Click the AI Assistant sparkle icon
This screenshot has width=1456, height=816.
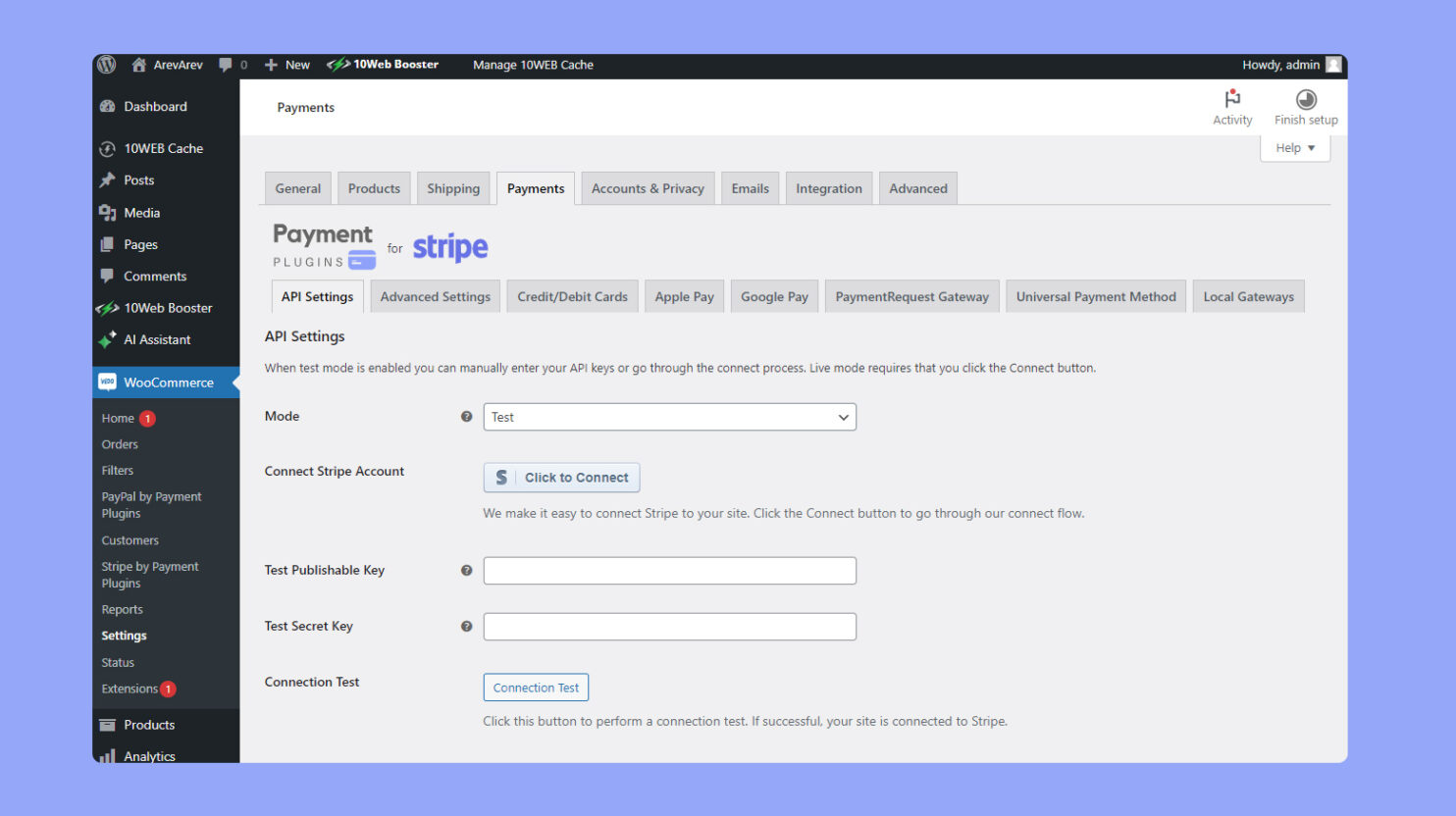point(108,339)
